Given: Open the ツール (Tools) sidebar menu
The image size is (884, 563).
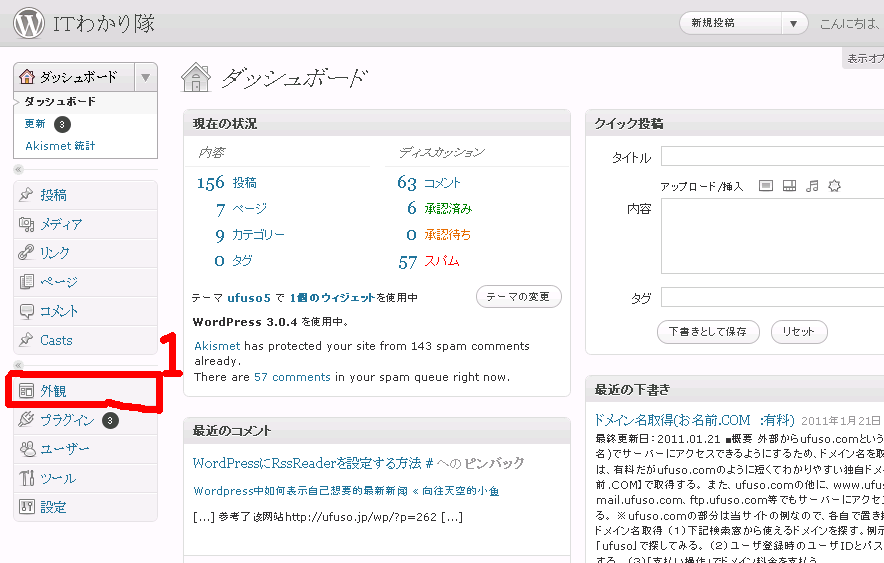Looking at the screenshot, I should (x=58, y=478).
